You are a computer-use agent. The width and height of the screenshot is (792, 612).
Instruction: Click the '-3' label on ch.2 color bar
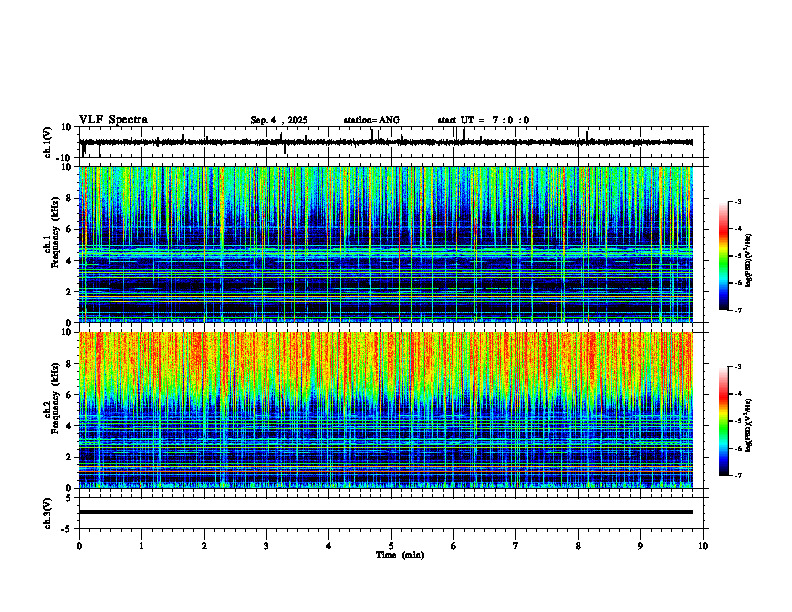[x=737, y=367]
